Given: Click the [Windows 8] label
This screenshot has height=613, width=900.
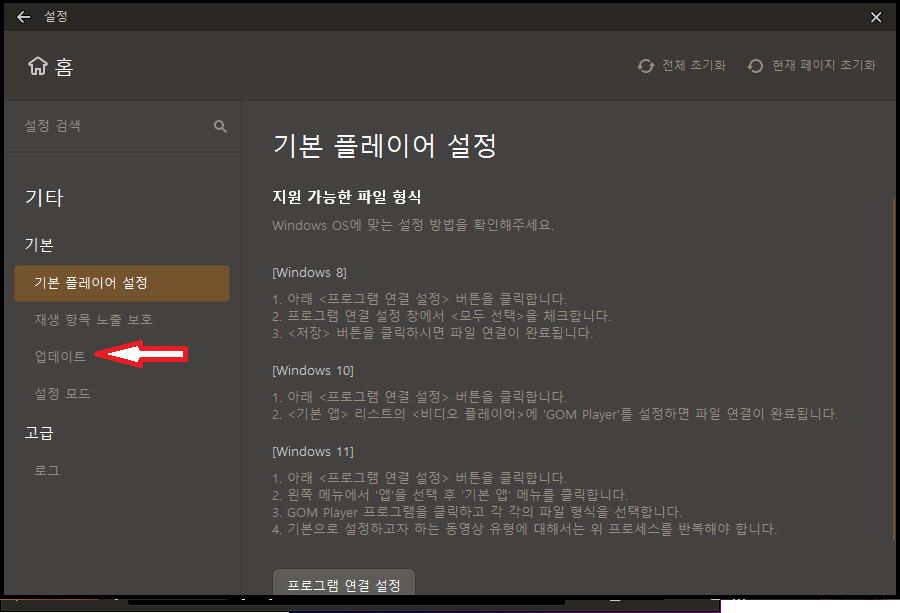Looking at the screenshot, I should (x=309, y=273).
